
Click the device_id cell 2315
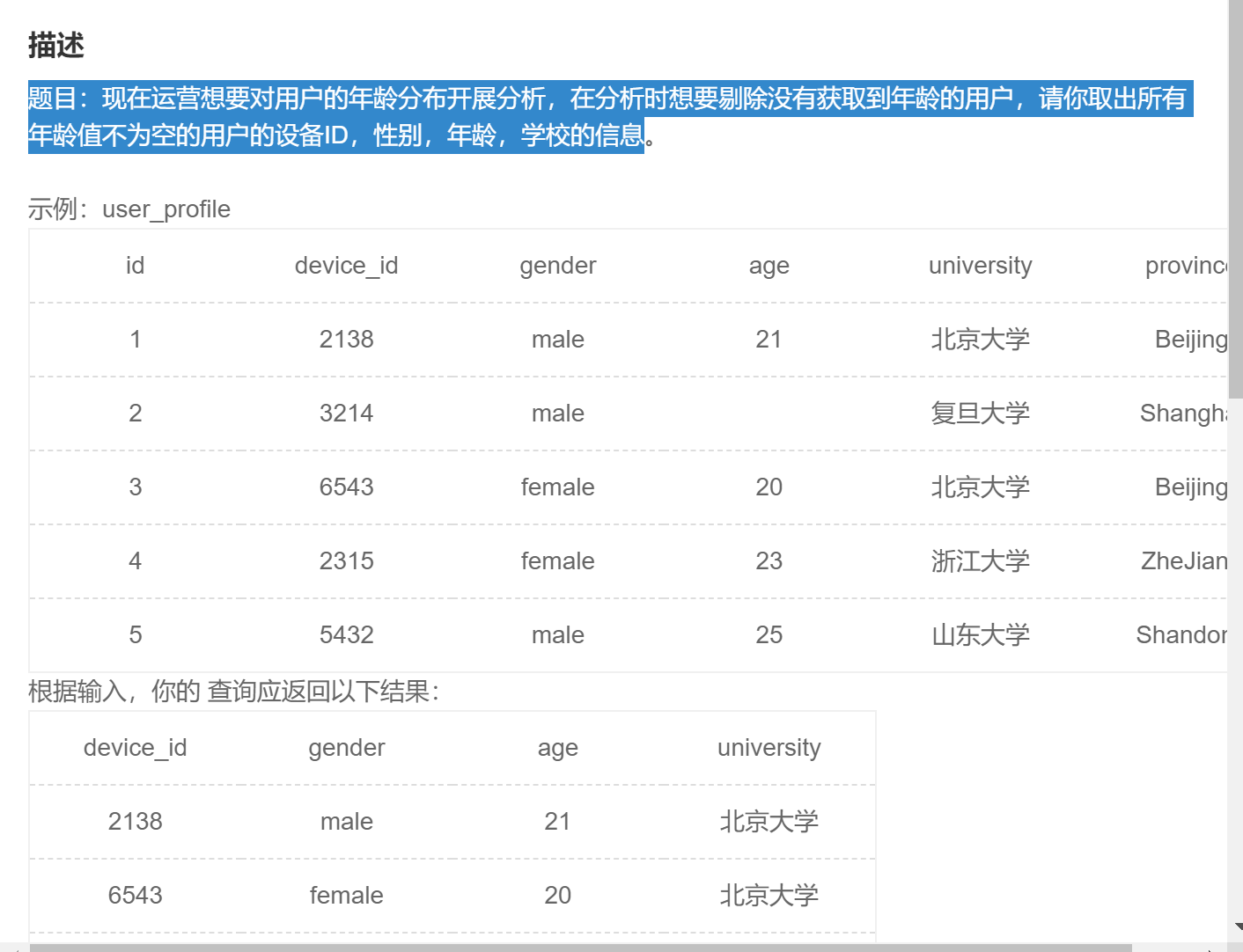click(x=346, y=561)
